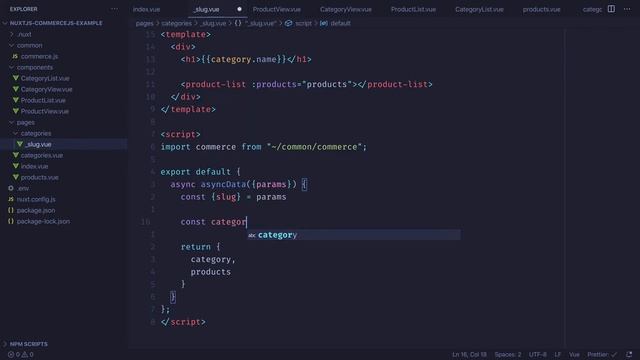Screen dimensions: 640x360
Task: Select _slug.vue in the explorer tree
Action: pyautogui.click(x=38, y=144)
